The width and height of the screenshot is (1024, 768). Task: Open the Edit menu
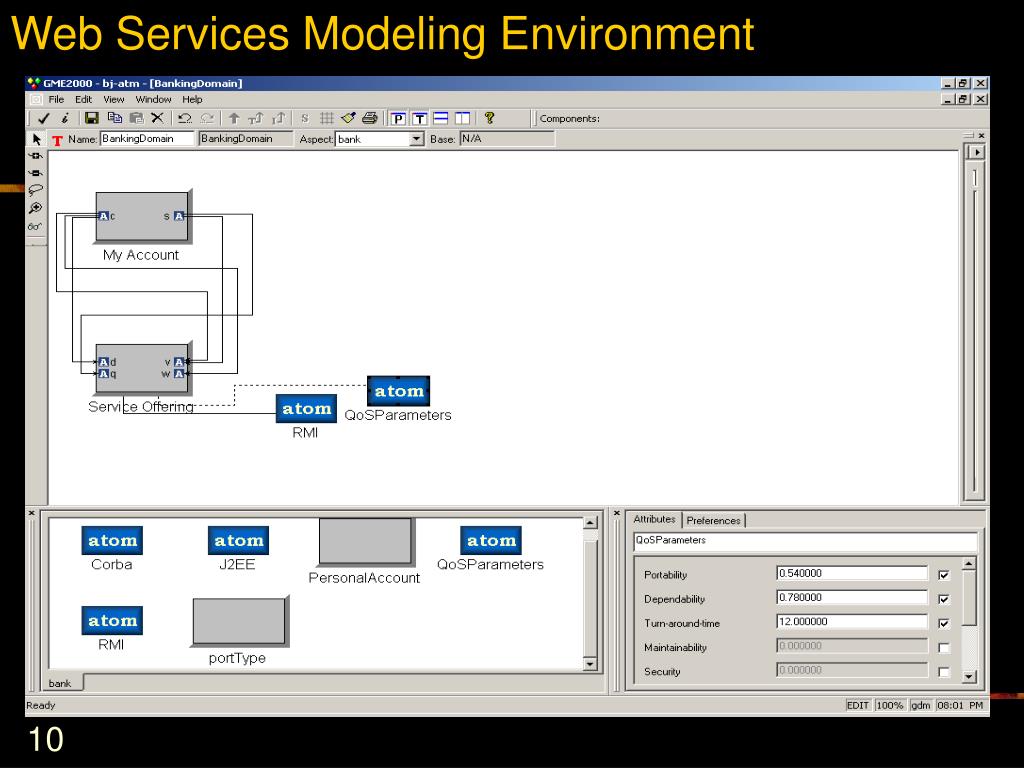[x=83, y=99]
